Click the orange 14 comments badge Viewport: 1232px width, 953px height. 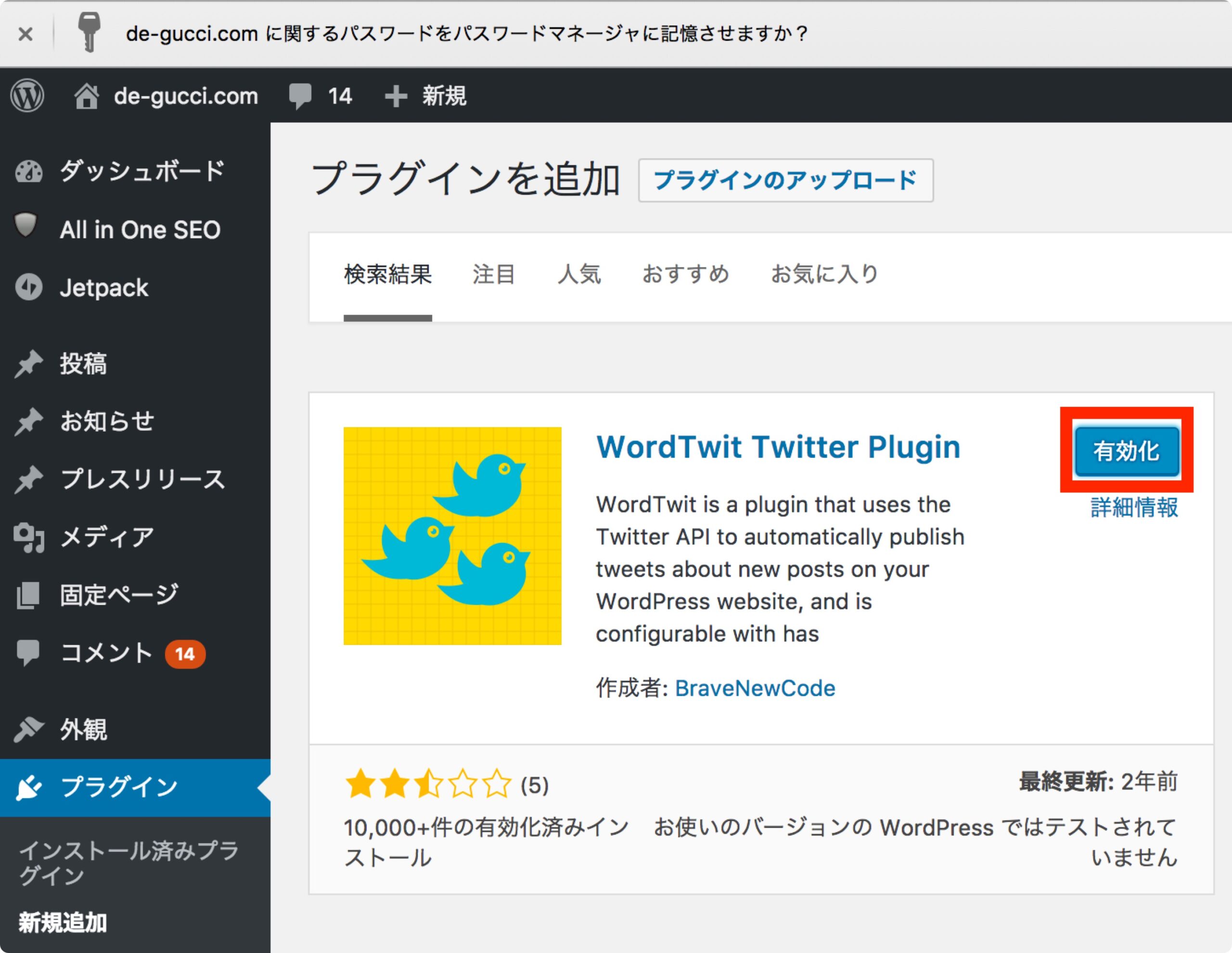(x=185, y=654)
